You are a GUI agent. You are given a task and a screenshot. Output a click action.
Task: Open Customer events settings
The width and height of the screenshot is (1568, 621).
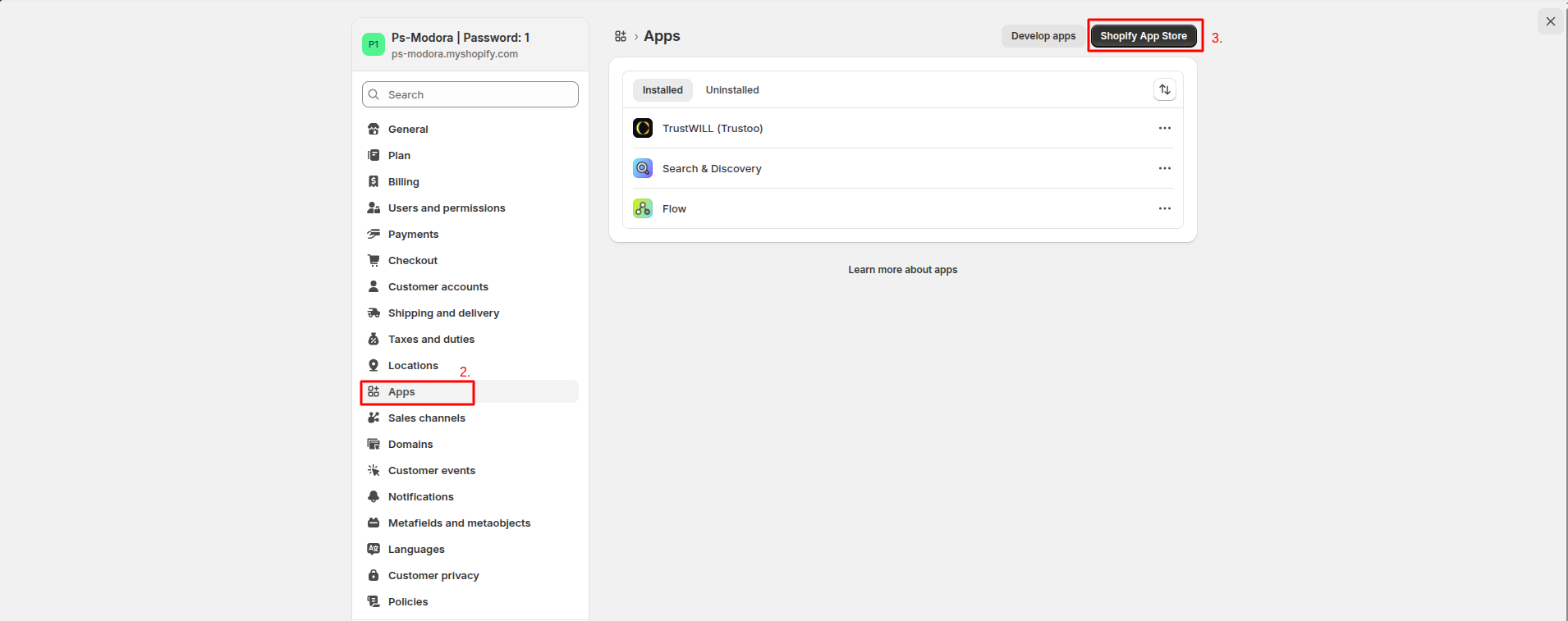point(470,470)
